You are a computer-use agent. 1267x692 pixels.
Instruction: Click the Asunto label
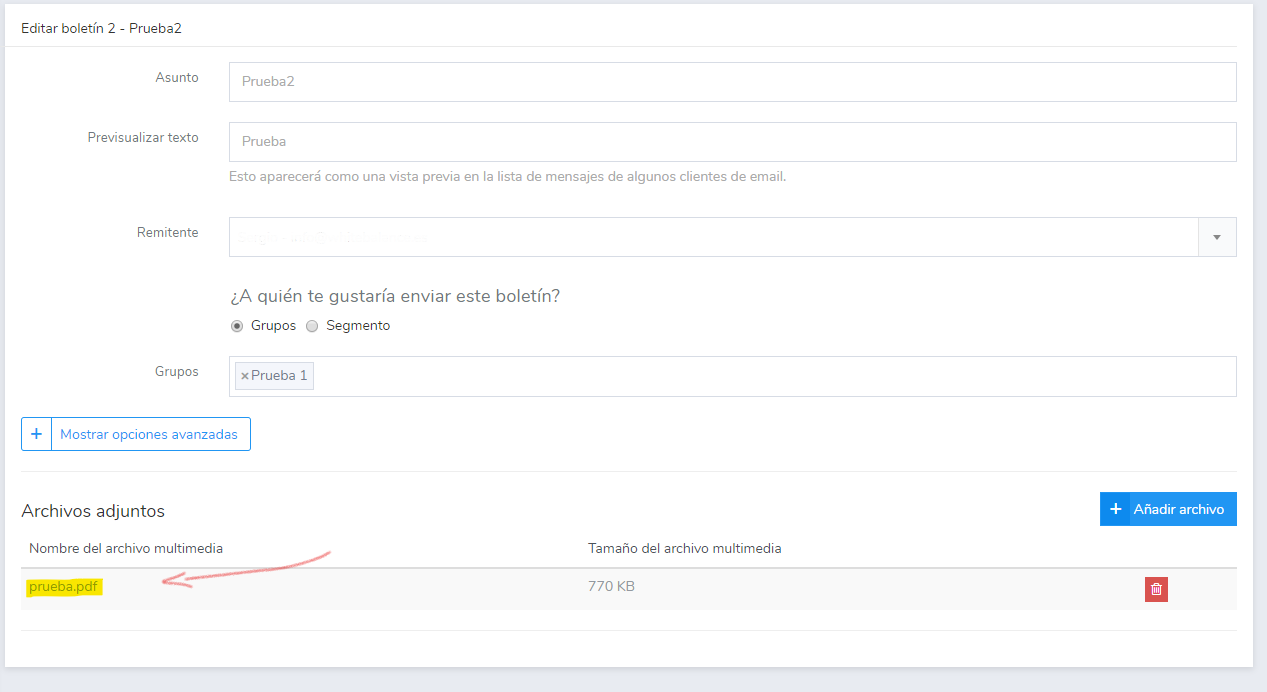[x=177, y=77]
